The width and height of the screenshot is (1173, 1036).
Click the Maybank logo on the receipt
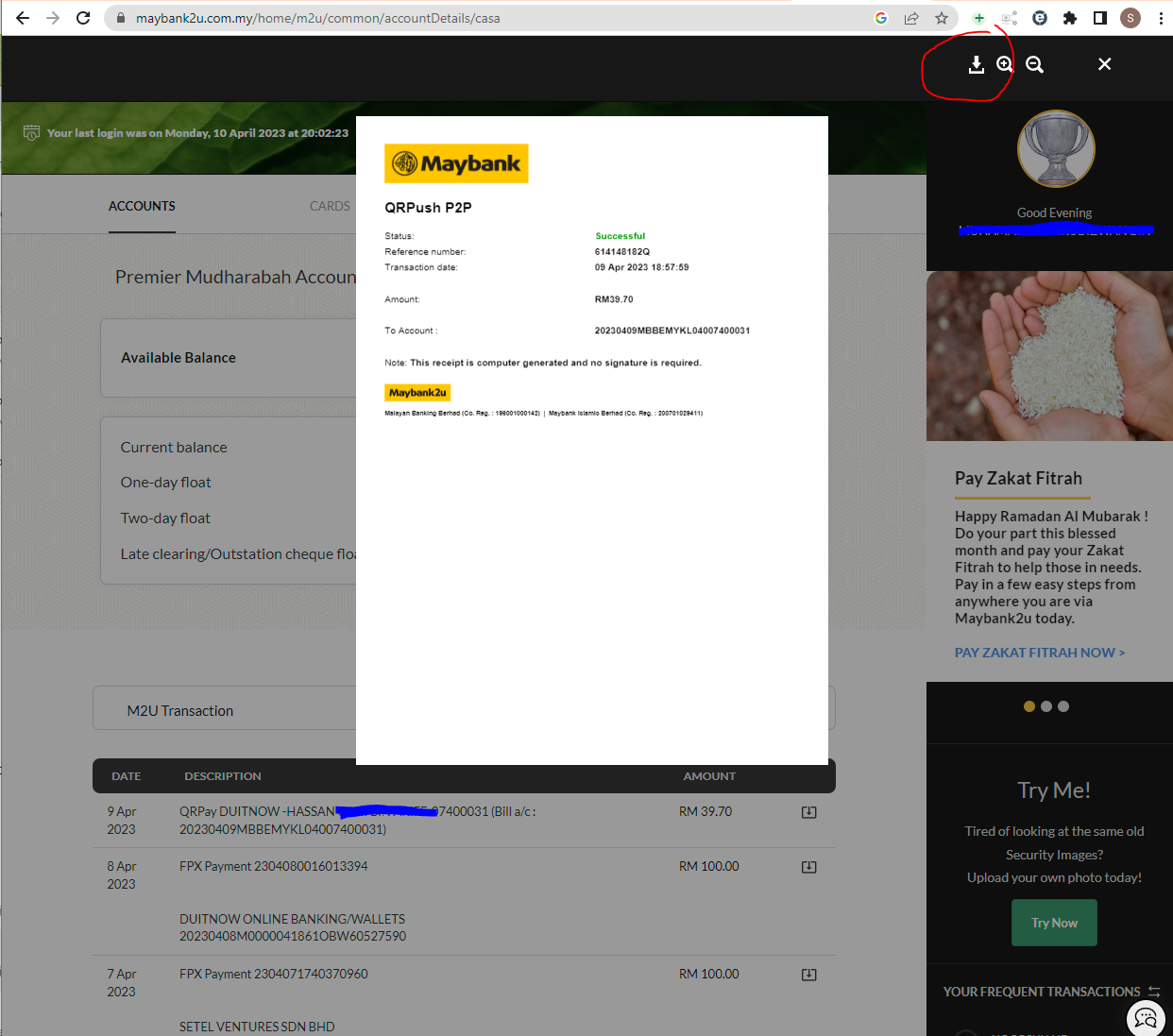[456, 163]
